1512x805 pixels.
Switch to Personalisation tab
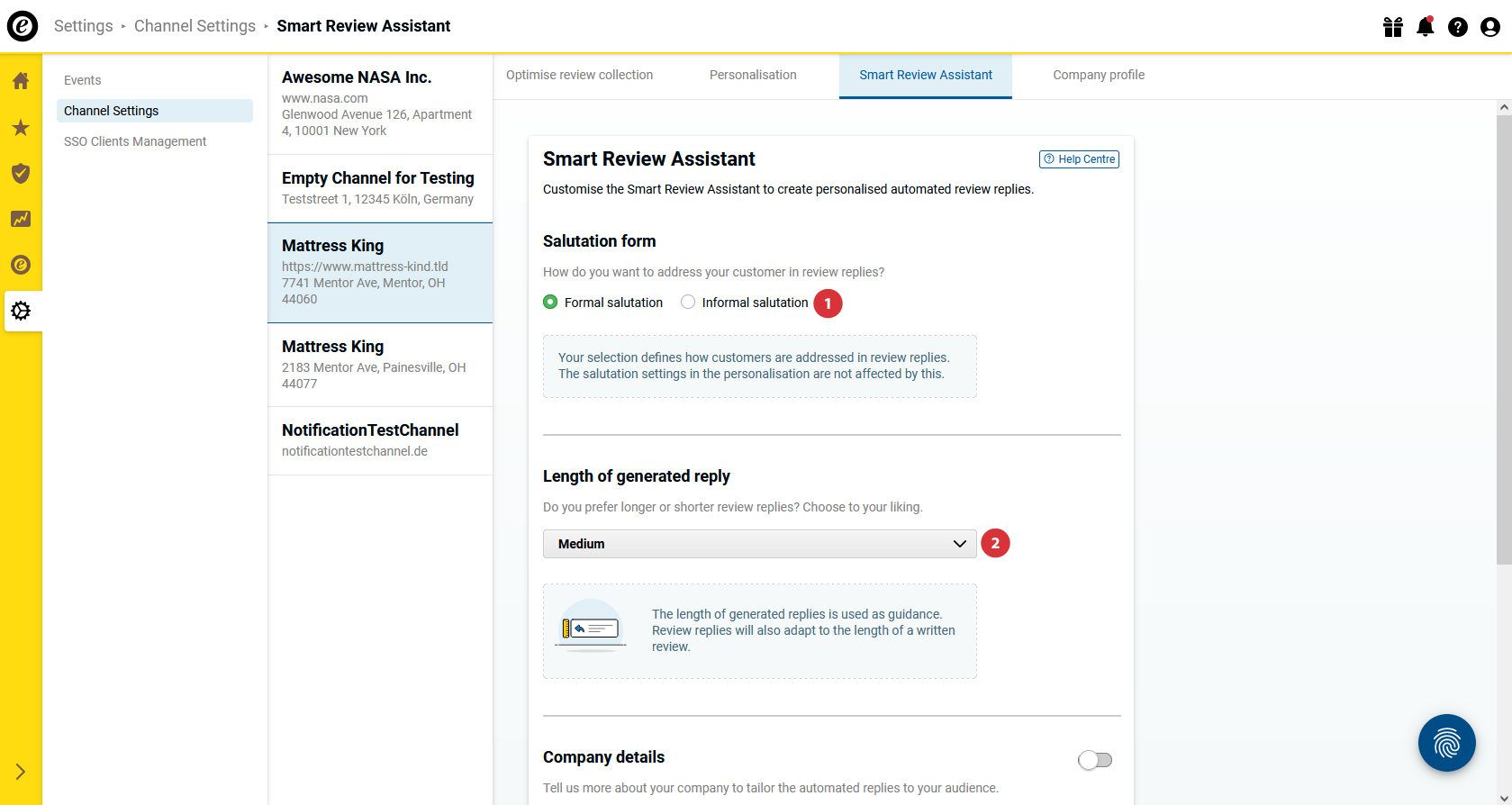pyautogui.click(x=753, y=76)
